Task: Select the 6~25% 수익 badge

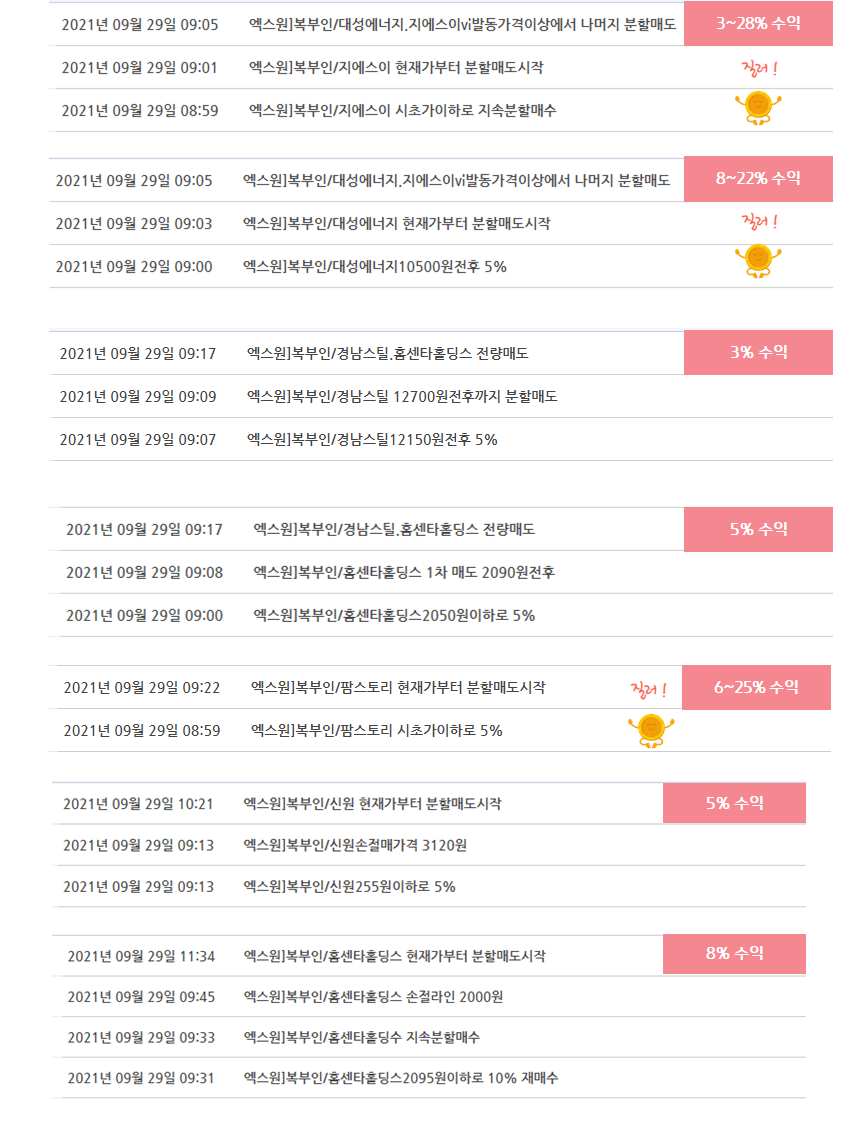Action: [756, 687]
